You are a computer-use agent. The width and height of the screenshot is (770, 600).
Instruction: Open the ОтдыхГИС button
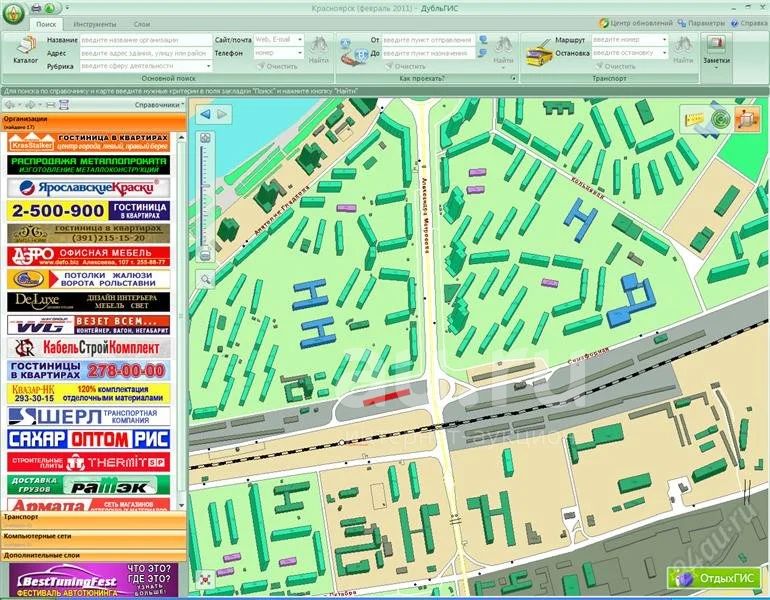coord(715,578)
